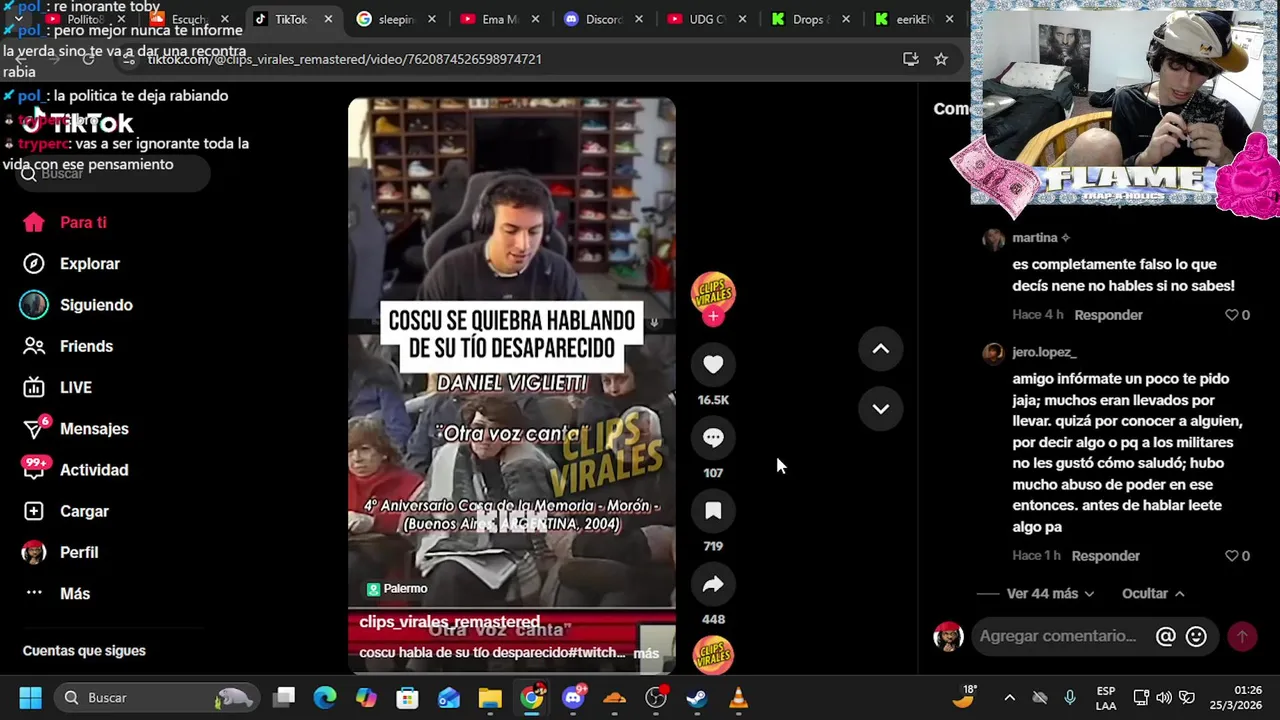Switch to UDG YouTube tab
Image resolution: width=1280 pixels, height=720 pixels.
pos(706,19)
